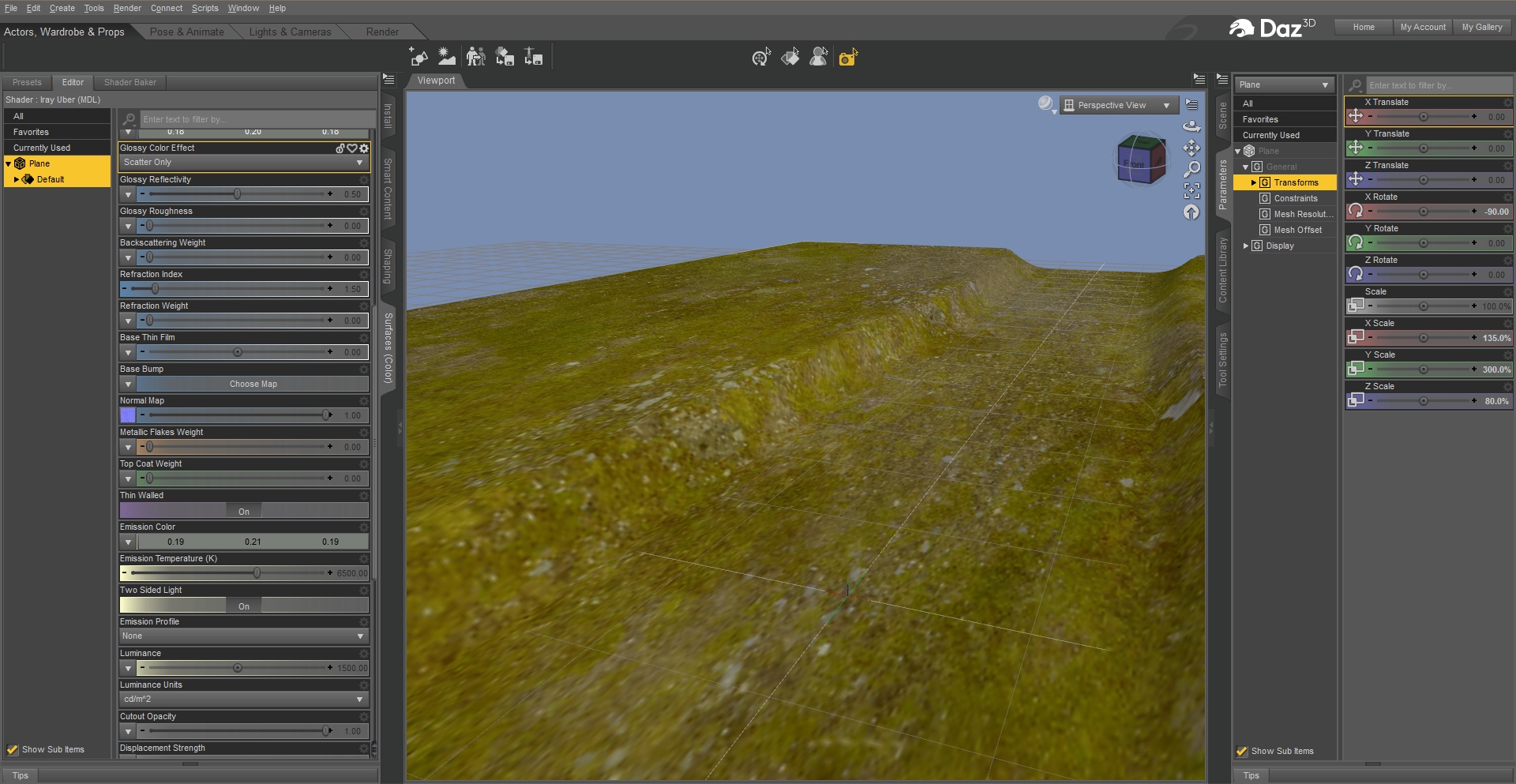Open the File menu
The width and height of the screenshot is (1516, 784).
11,8
